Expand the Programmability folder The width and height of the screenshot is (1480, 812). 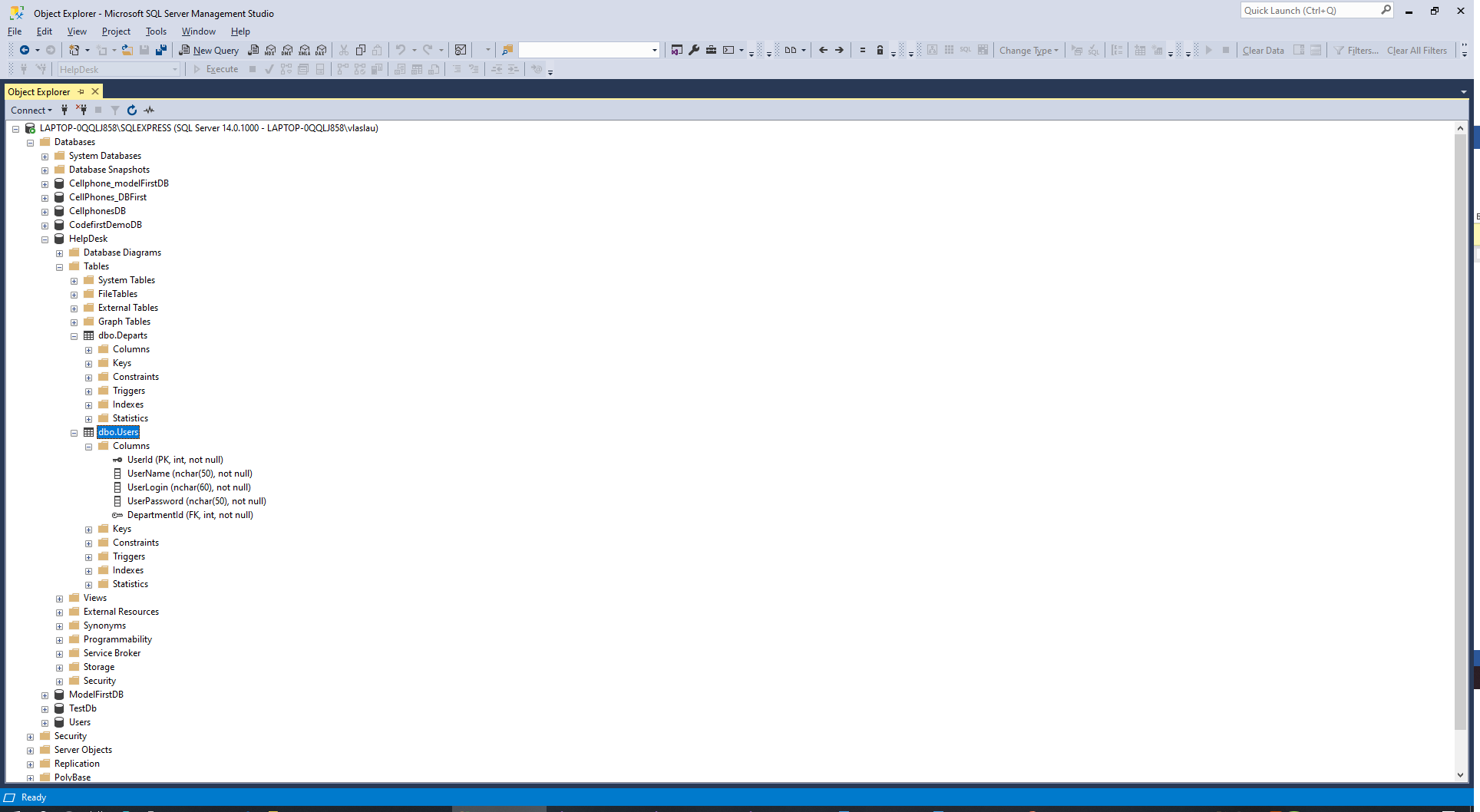coord(59,640)
